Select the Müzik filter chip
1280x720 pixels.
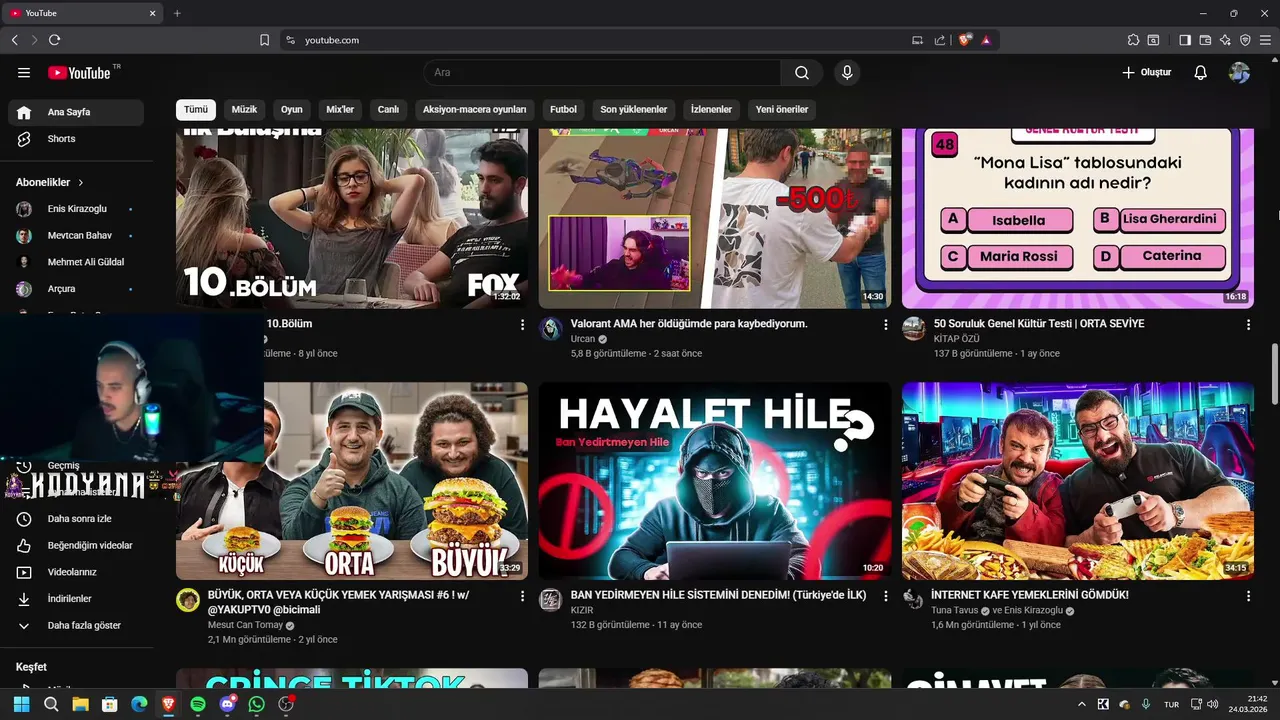pos(244,109)
